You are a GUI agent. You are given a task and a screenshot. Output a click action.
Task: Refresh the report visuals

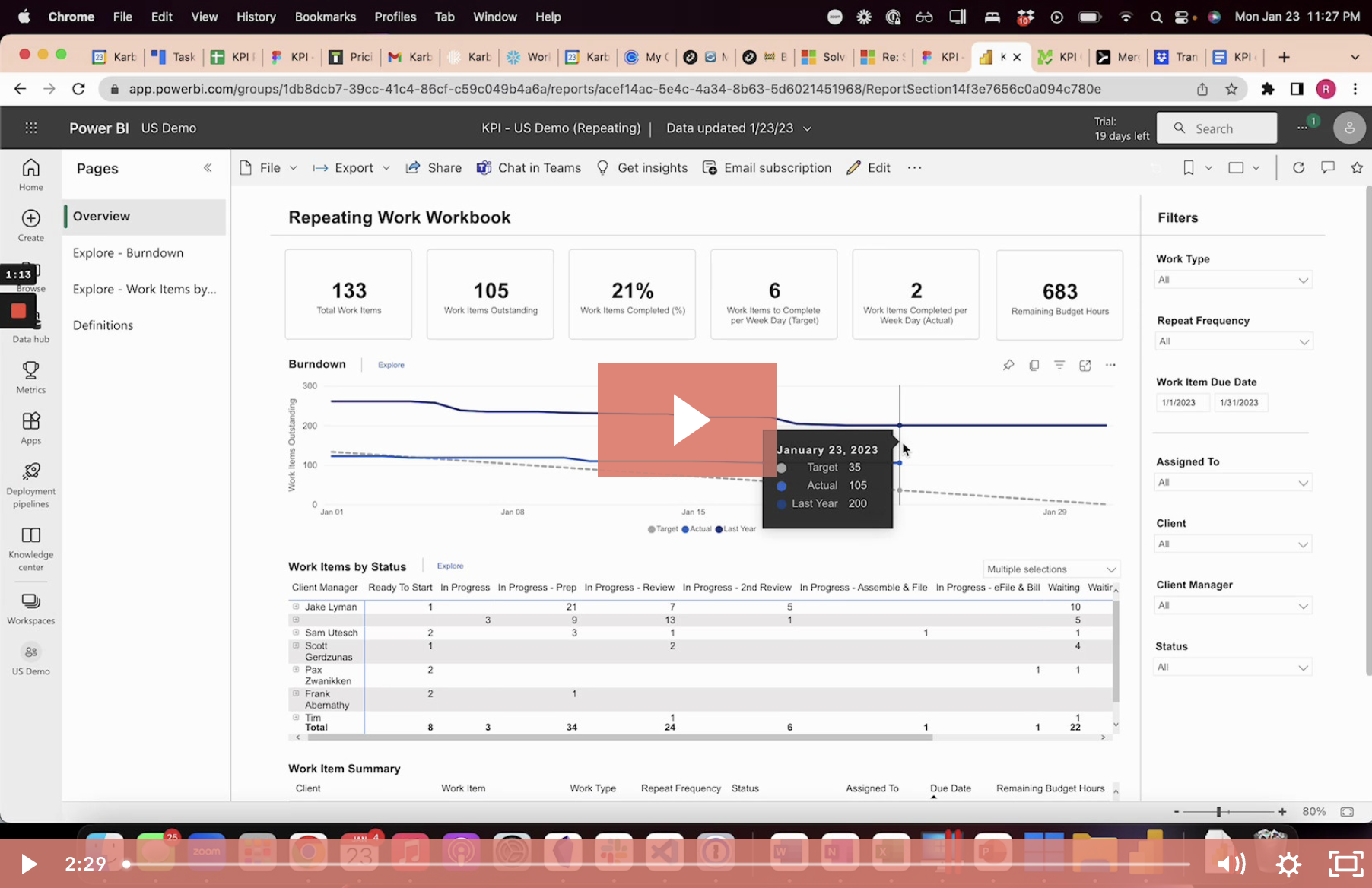[x=1299, y=167]
